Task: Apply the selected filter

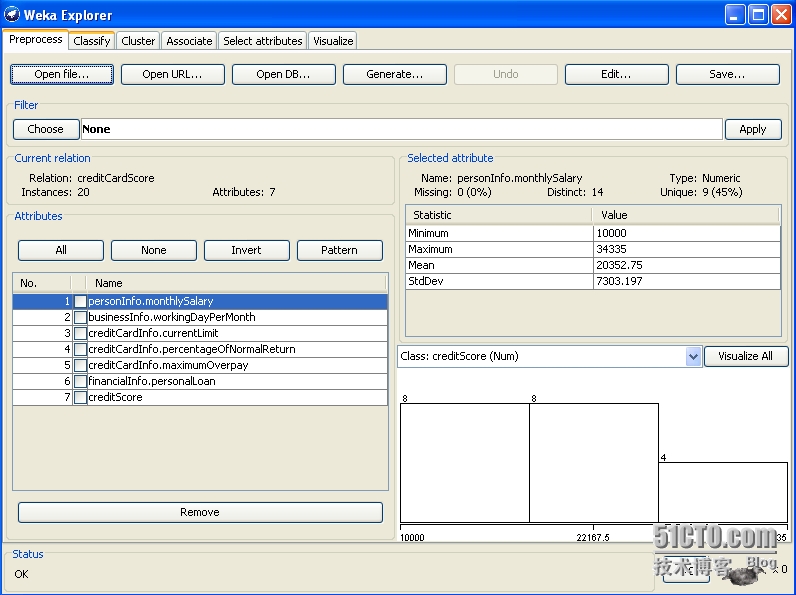Action: pyautogui.click(x=753, y=129)
